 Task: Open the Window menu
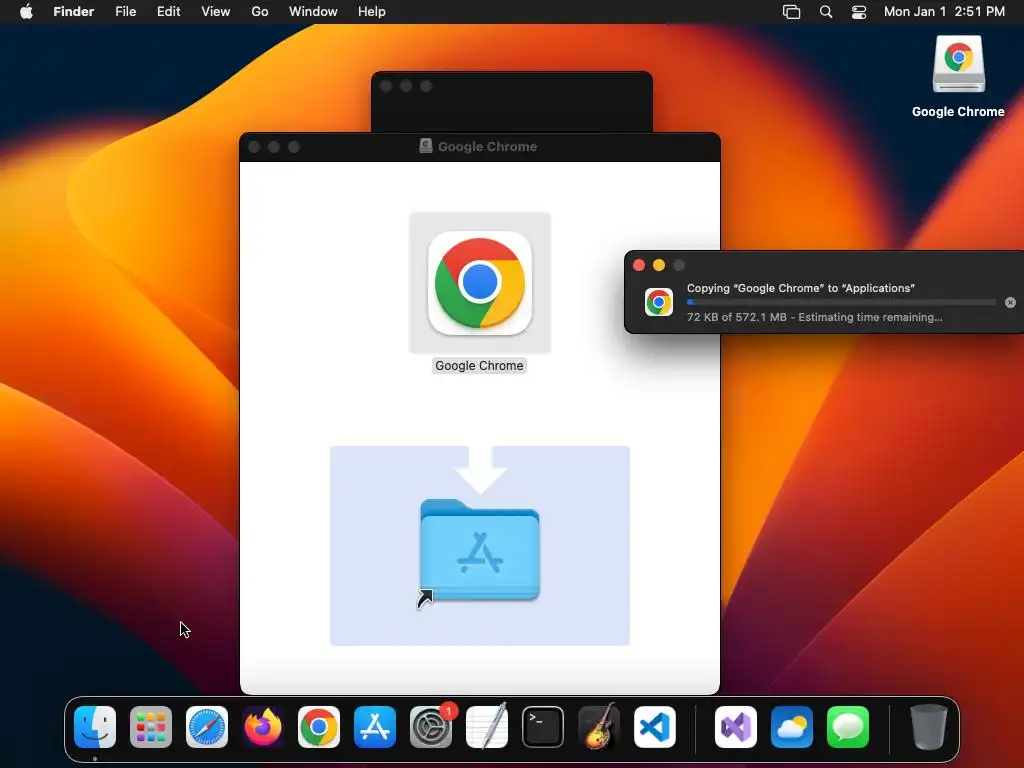(313, 12)
